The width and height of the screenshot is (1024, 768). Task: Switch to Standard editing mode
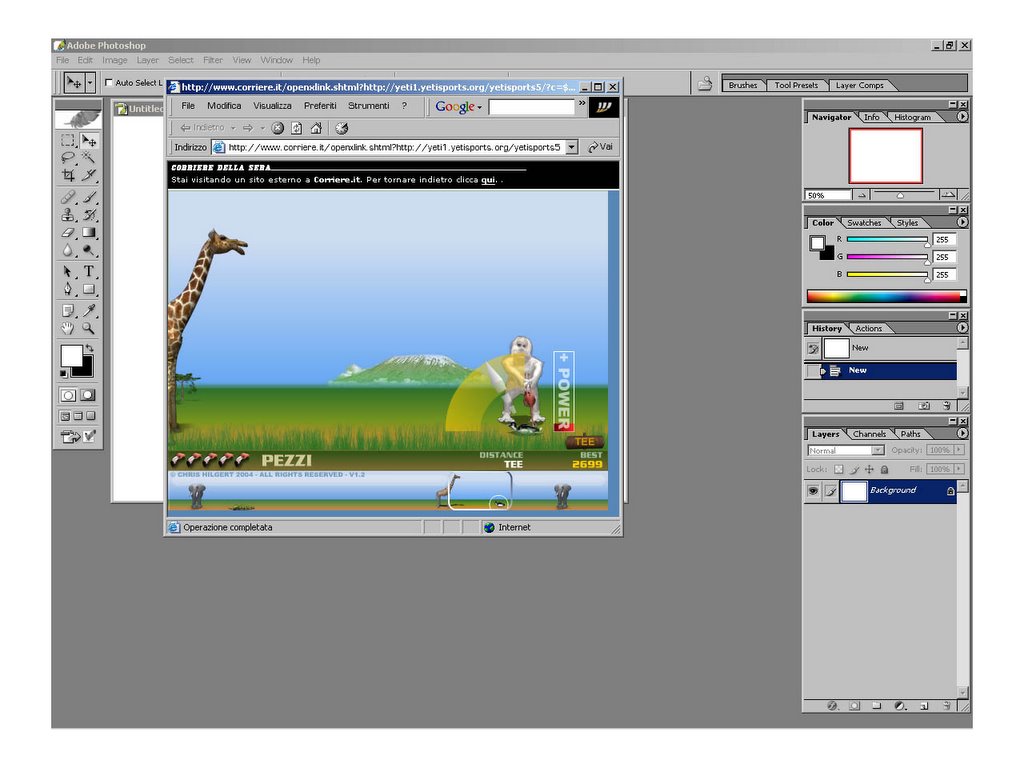click(x=68, y=395)
